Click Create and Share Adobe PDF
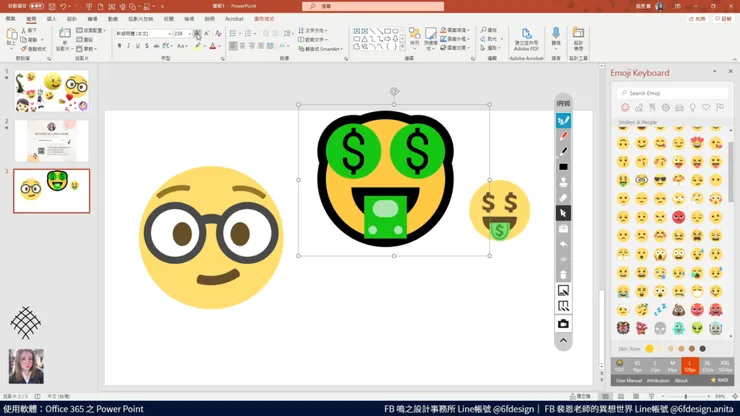The height and width of the screenshot is (416, 740). click(526, 40)
